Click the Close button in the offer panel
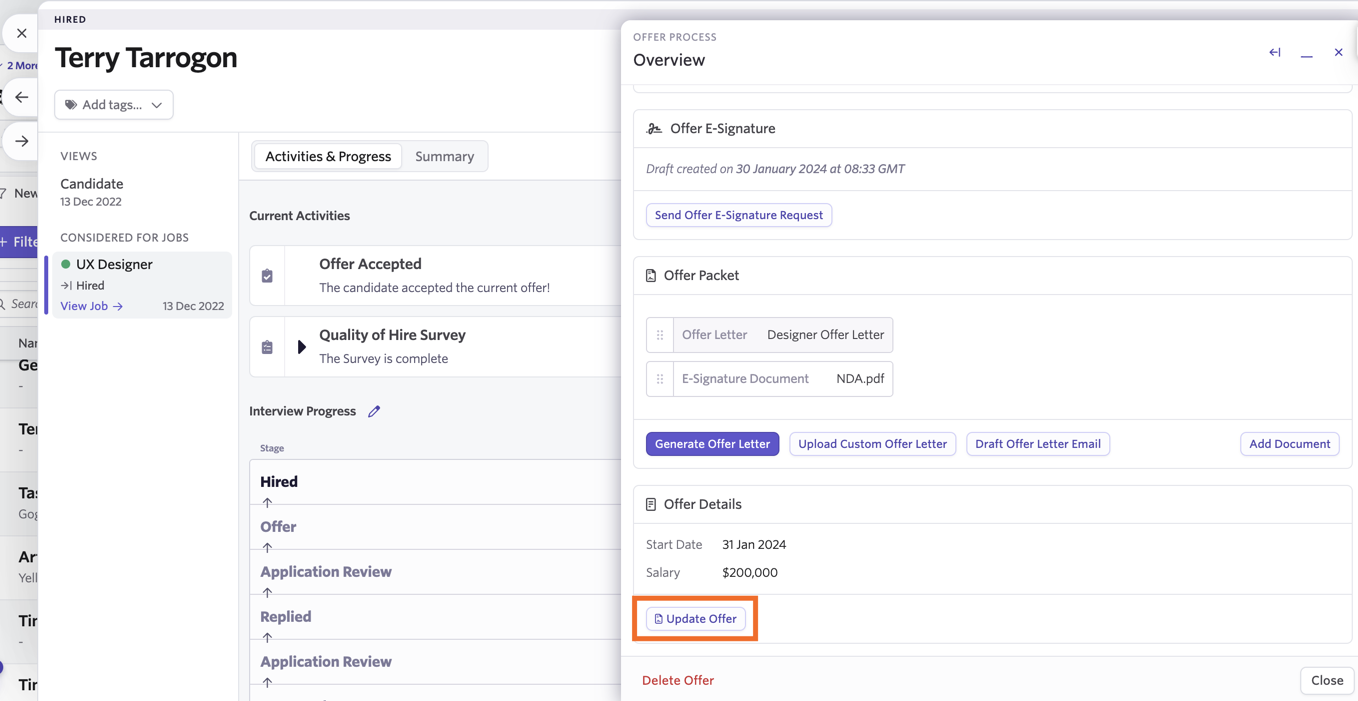The image size is (1358, 701). (x=1327, y=681)
